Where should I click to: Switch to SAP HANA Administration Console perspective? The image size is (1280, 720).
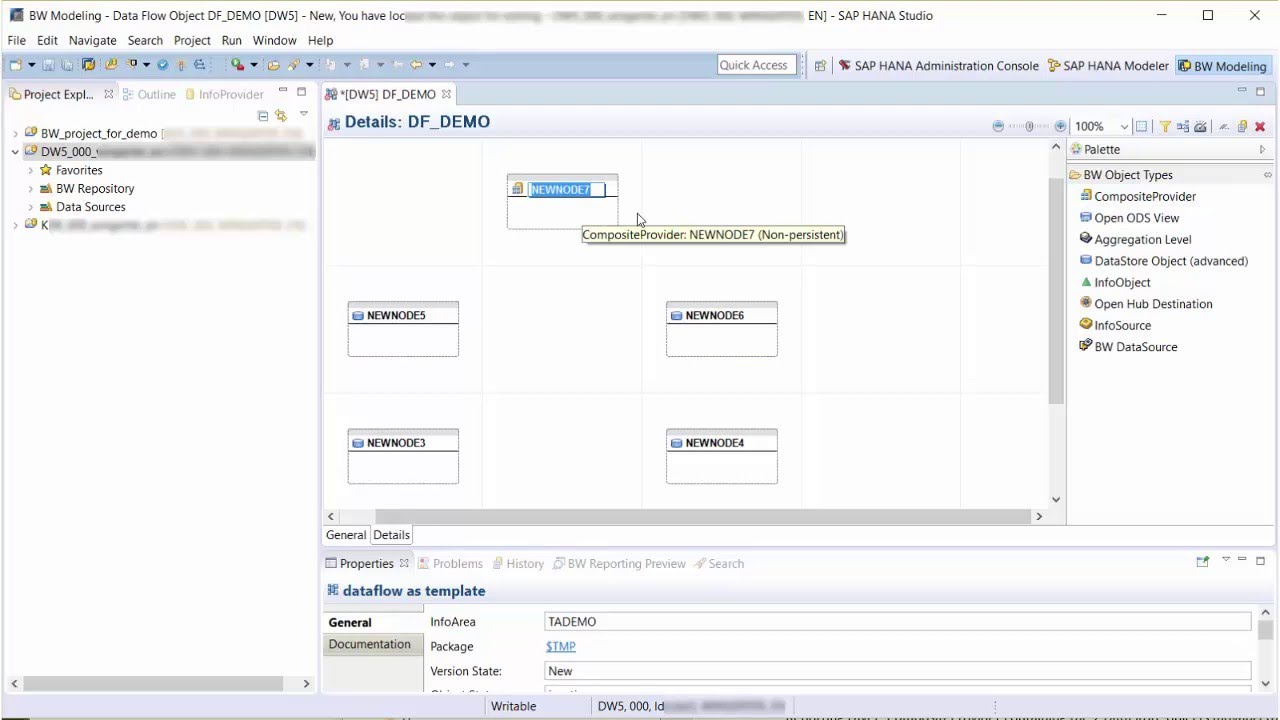pos(938,66)
